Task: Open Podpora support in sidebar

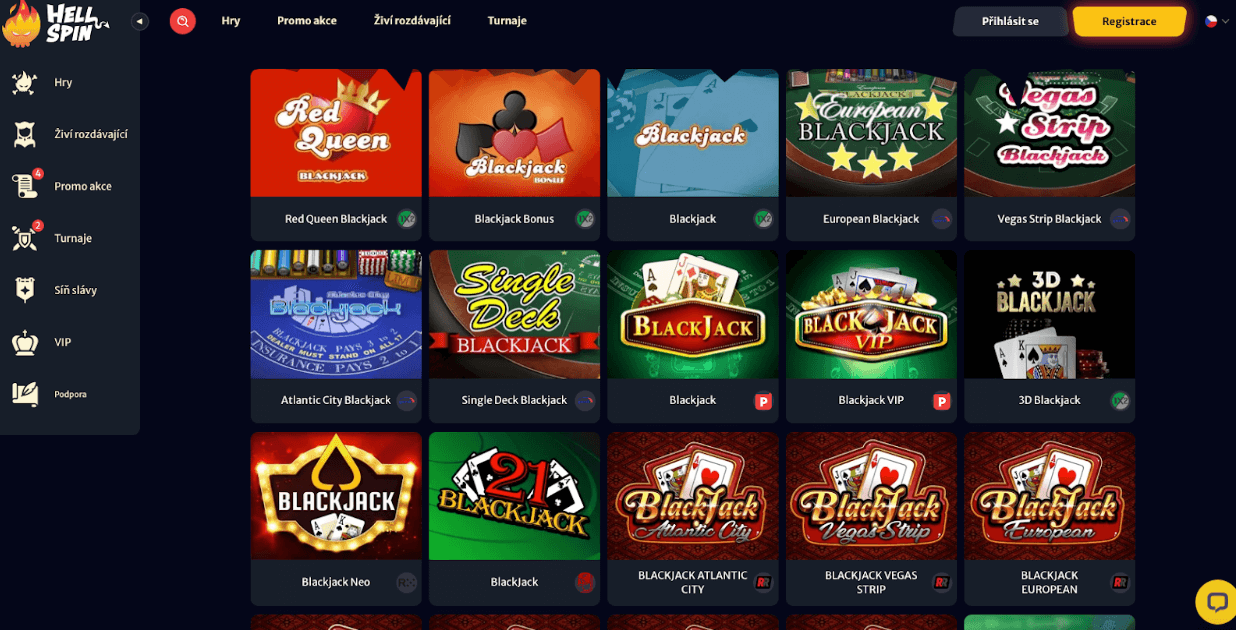Action: click(70, 394)
